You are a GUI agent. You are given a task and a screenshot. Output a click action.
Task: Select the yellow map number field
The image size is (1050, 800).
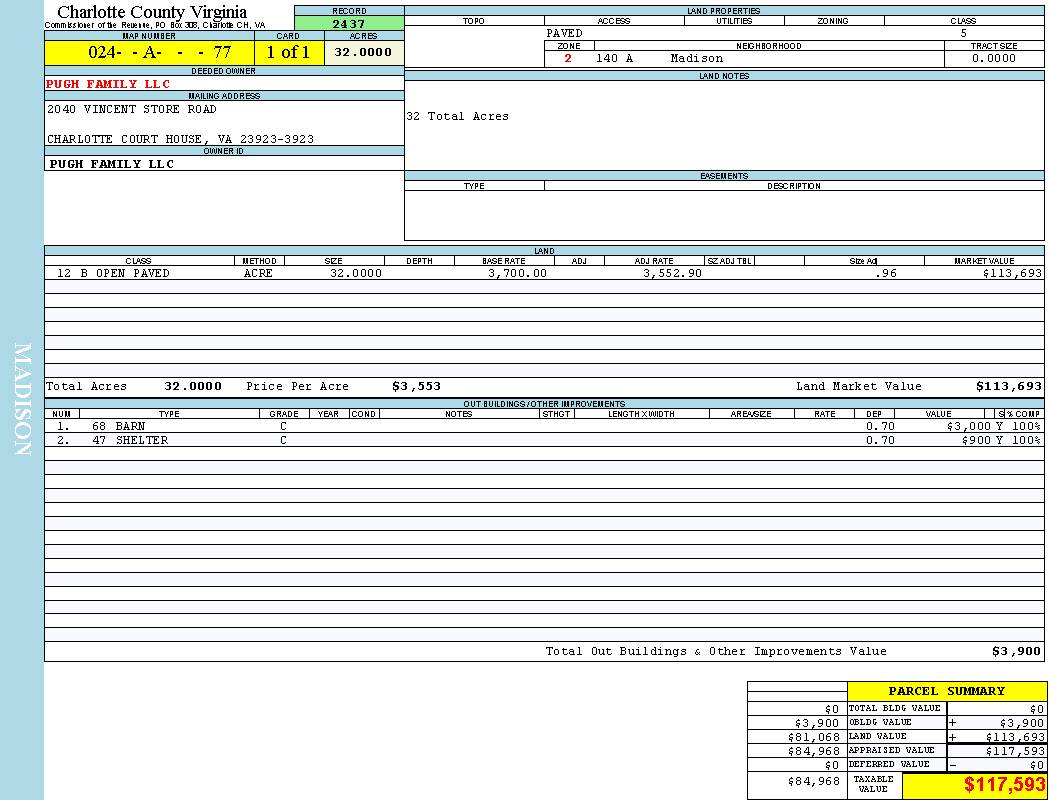click(149, 53)
